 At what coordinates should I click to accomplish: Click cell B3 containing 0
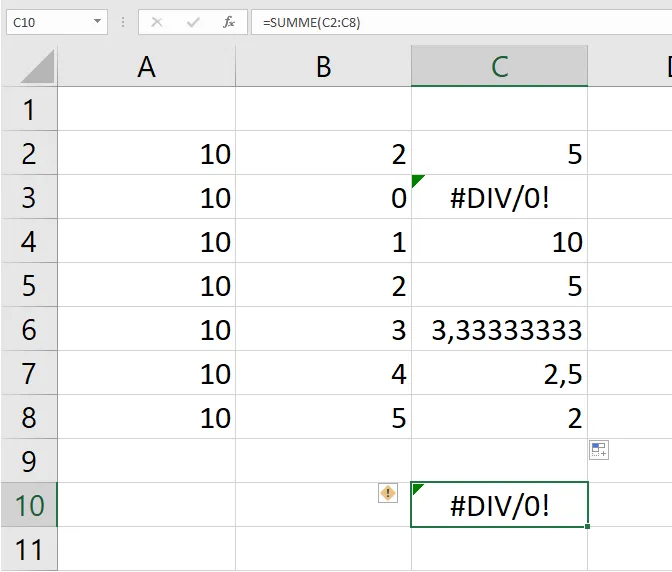pyautogui.click(x=323, y=198)
